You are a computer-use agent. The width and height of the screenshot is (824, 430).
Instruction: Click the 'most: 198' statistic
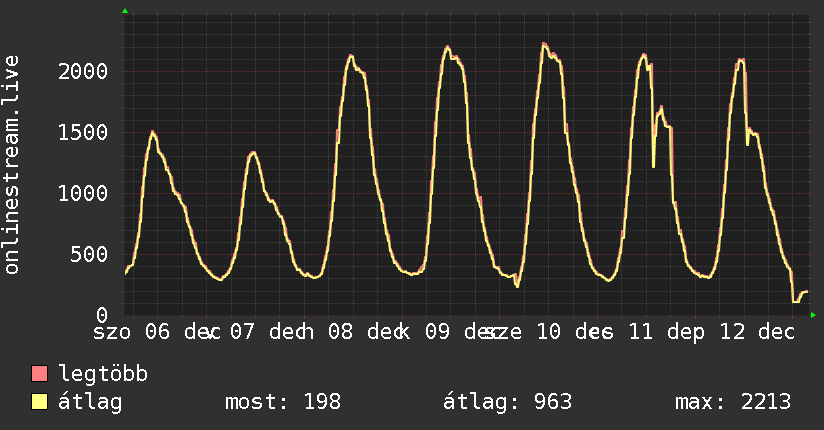[x=284, y=402]
